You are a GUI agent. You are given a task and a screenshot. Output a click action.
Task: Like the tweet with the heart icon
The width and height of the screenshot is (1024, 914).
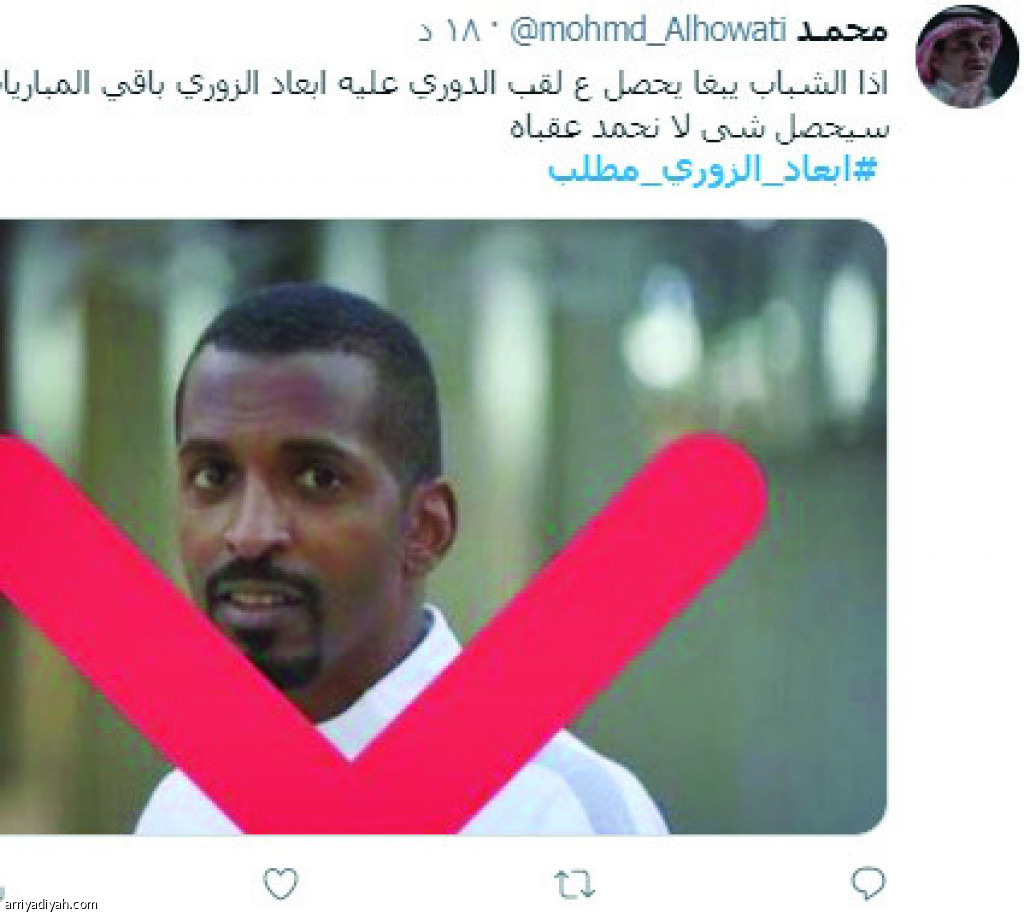point(281,884)
